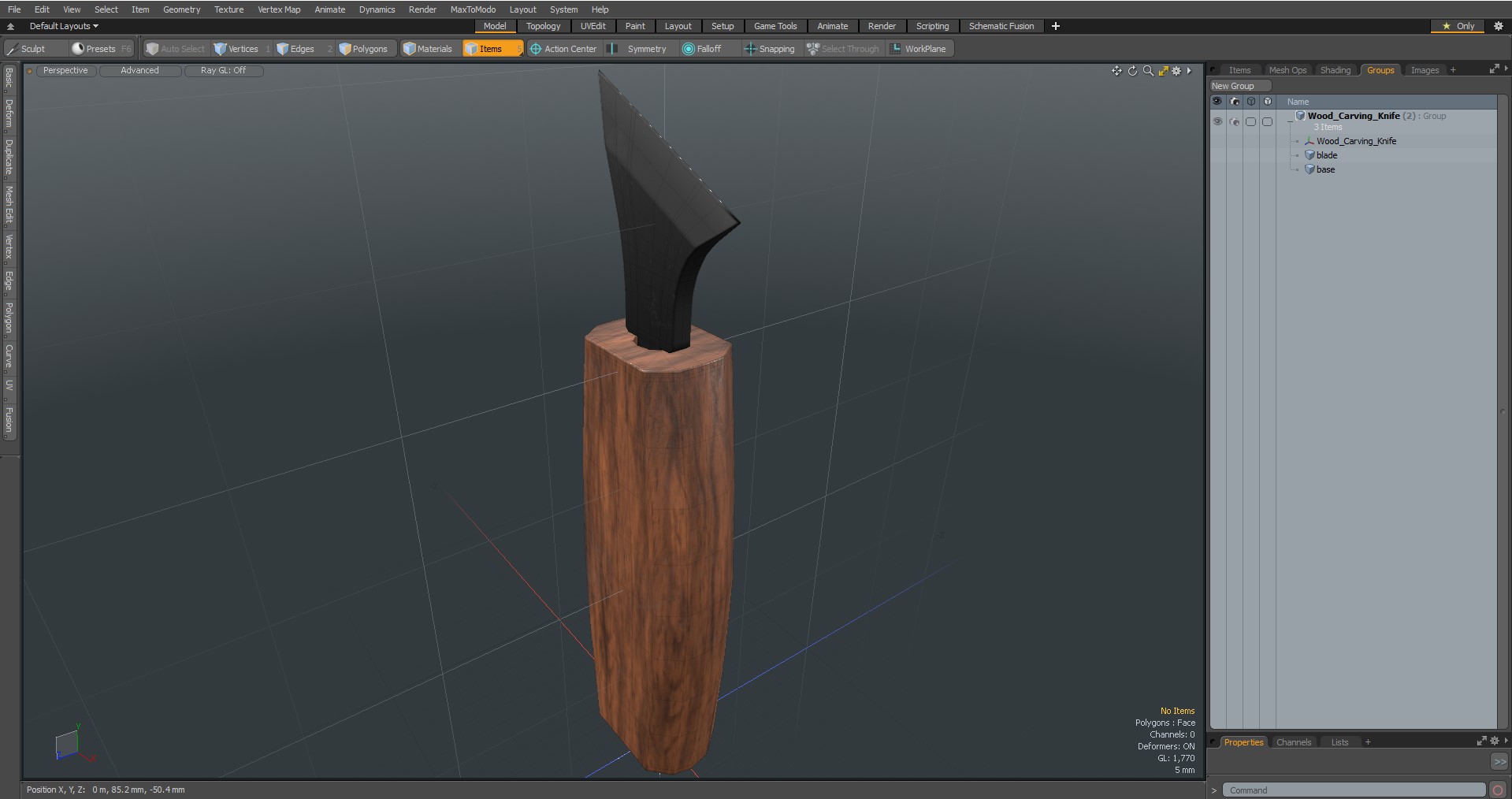
Task: Toggle Select Through mode
Action: point(843,49)
